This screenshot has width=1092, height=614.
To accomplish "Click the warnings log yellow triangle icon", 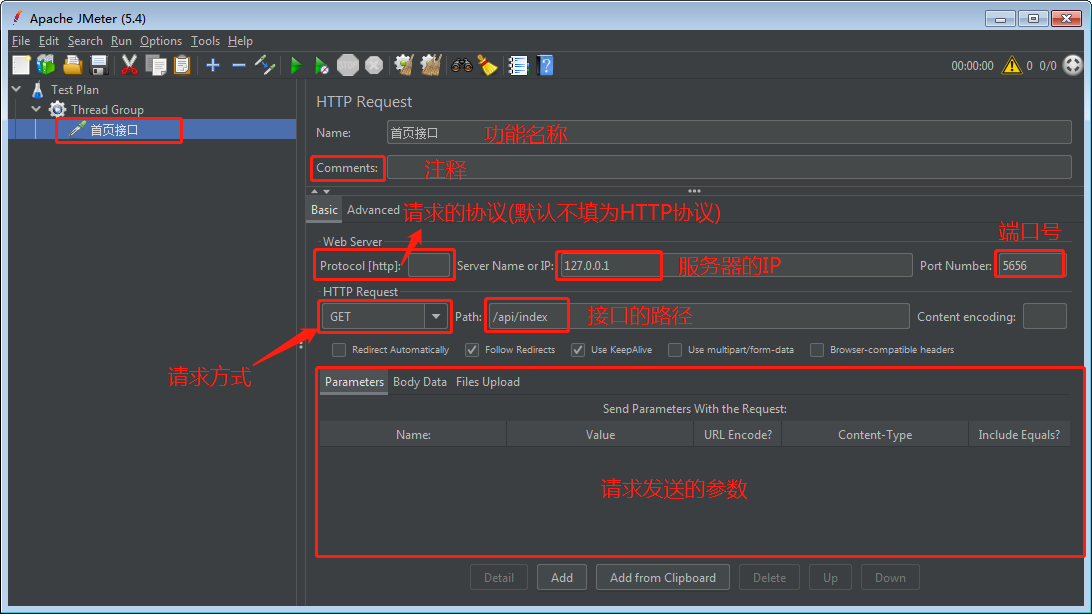I will [x=1012, y=65].
